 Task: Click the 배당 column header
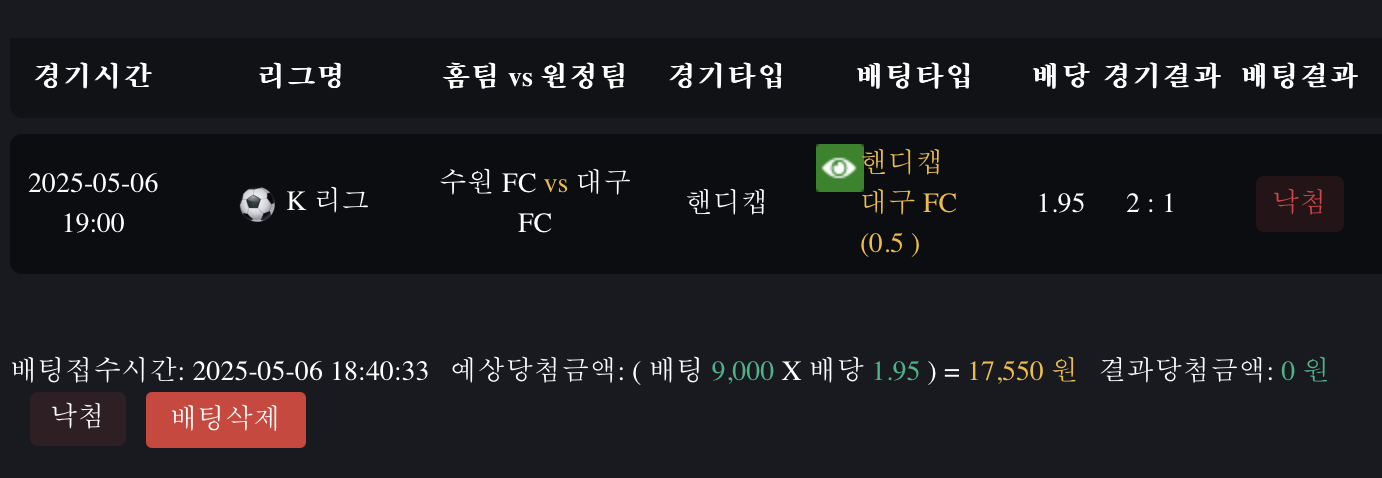pos(1060,76)
